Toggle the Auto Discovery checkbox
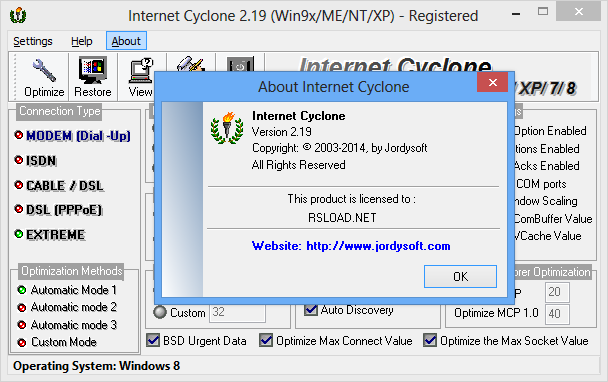 click(x=311, y=309)
